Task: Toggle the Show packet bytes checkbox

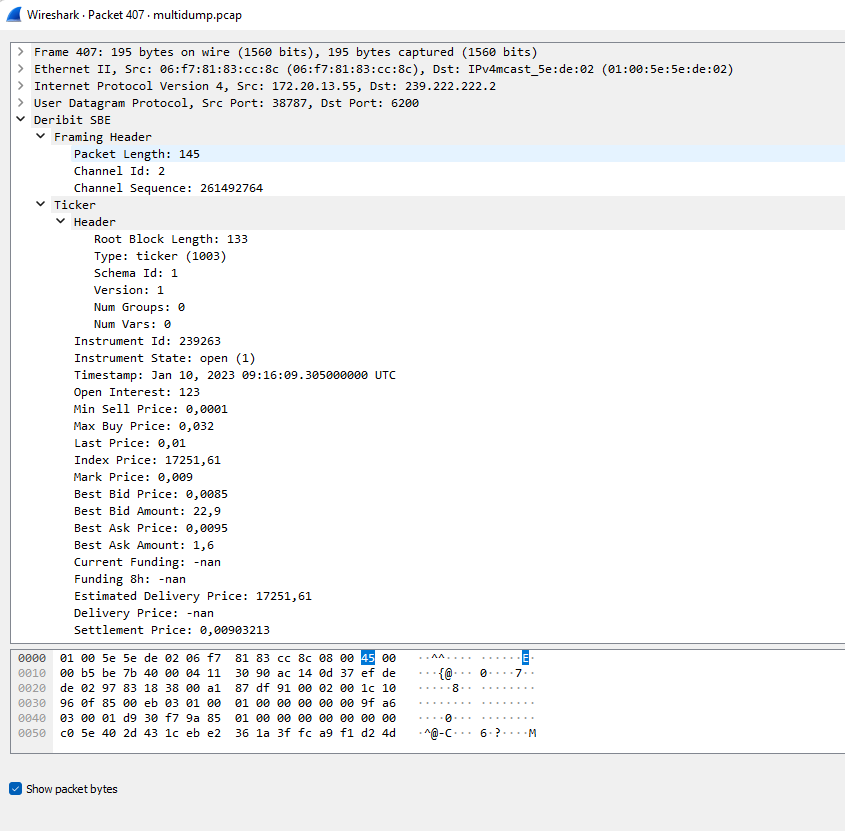Action: [16, 789]
